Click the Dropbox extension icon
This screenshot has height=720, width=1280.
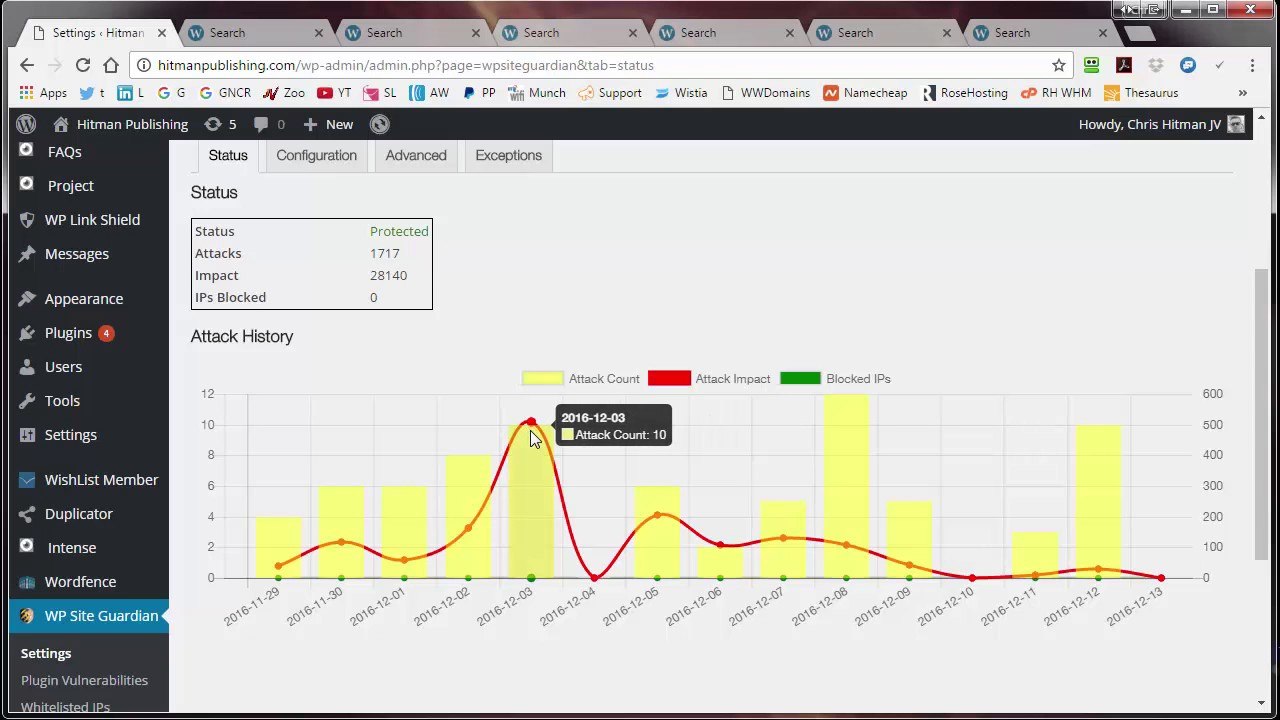1155,65
